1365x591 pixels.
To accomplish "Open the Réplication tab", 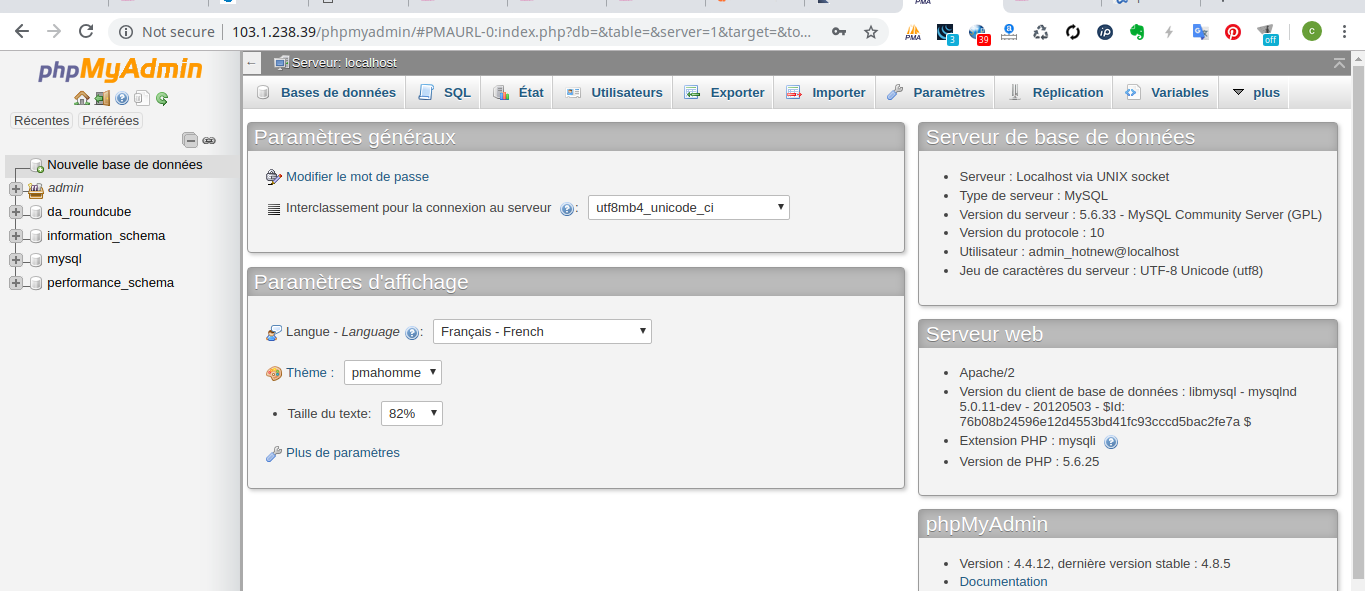I will (1055, 92).
